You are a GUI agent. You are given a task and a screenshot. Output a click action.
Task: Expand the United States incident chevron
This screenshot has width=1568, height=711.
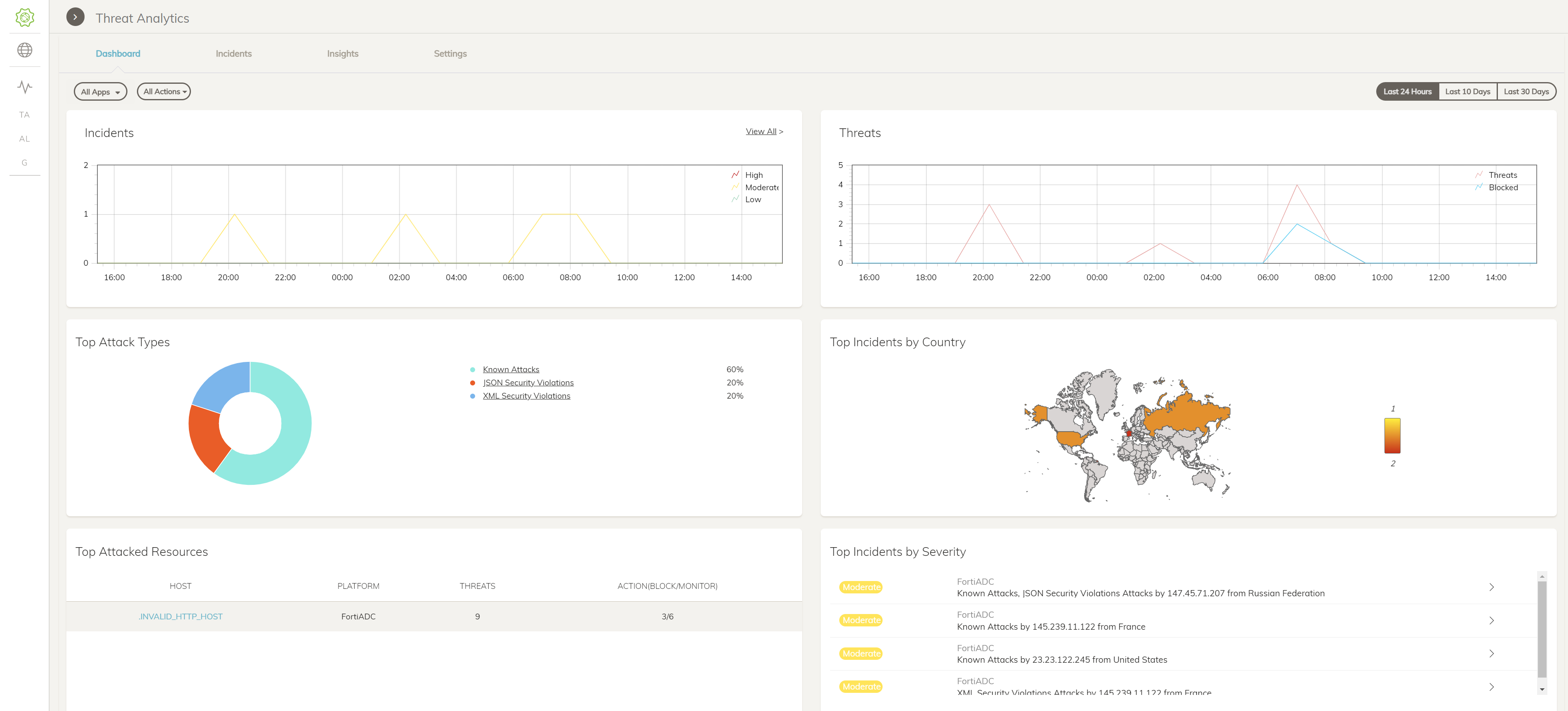pyautogui.click(x=1491, y=654)
